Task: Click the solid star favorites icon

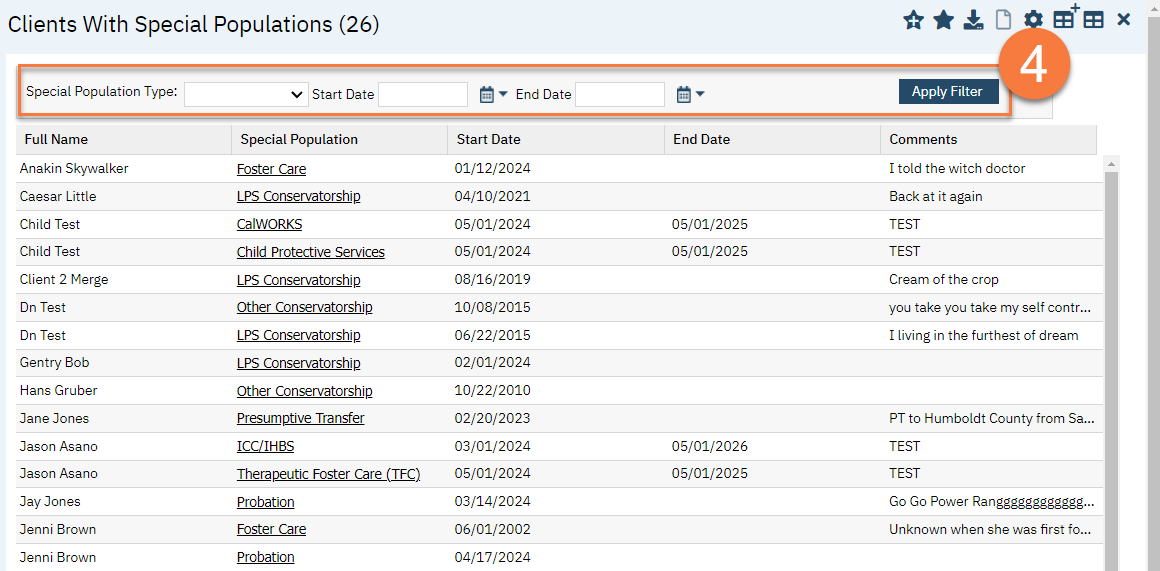Action: (x=943, y=20)
